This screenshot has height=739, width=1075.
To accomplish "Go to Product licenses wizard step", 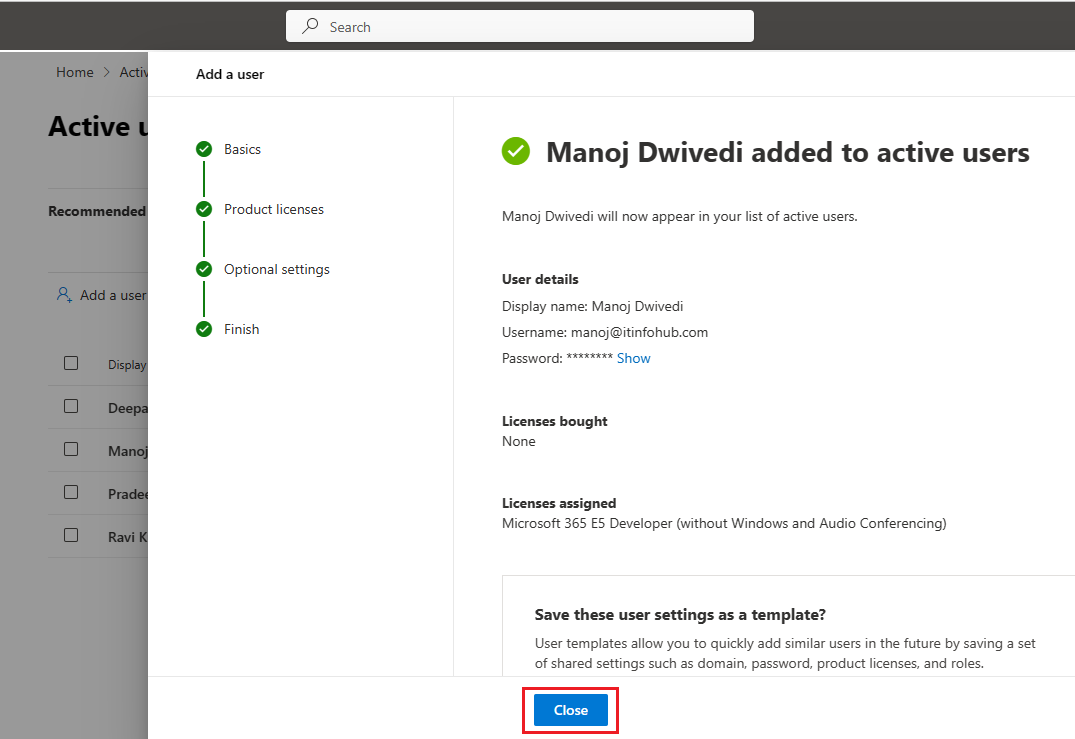I will pos(274,209).
